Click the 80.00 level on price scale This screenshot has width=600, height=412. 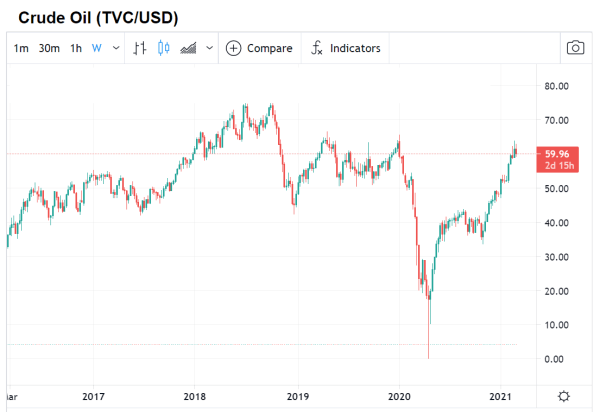point(555,87)
